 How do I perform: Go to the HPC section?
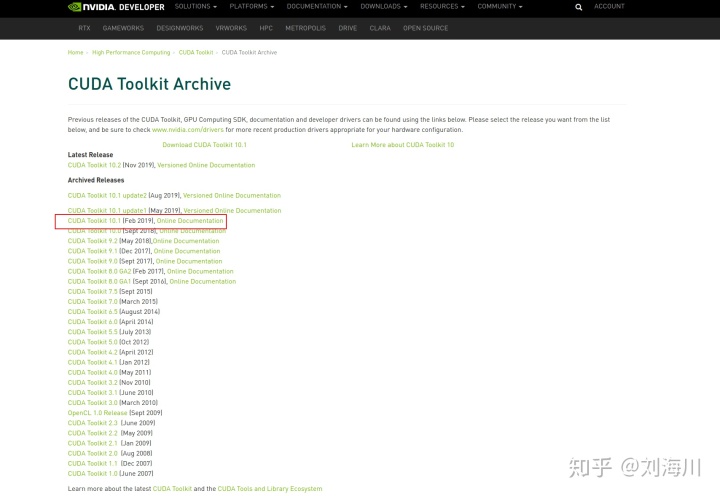266,28
